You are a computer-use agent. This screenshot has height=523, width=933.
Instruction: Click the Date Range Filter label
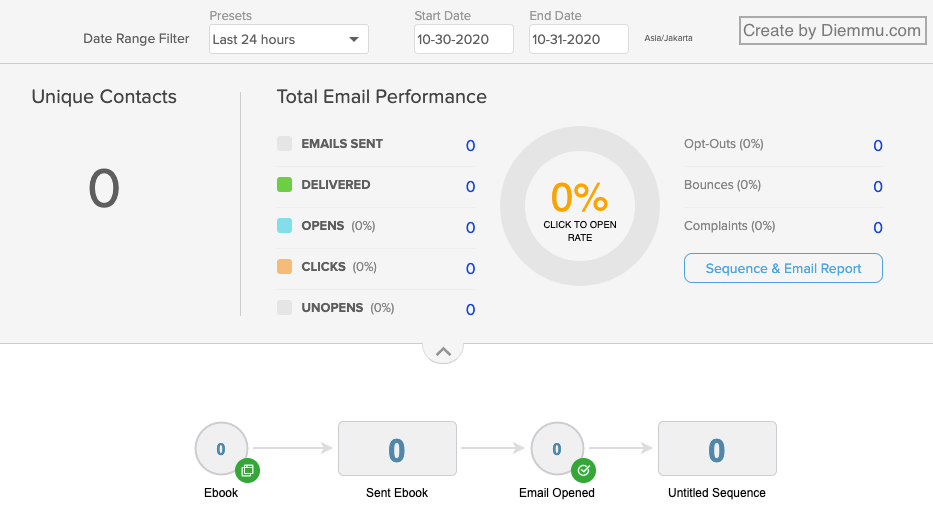(136, 39)
